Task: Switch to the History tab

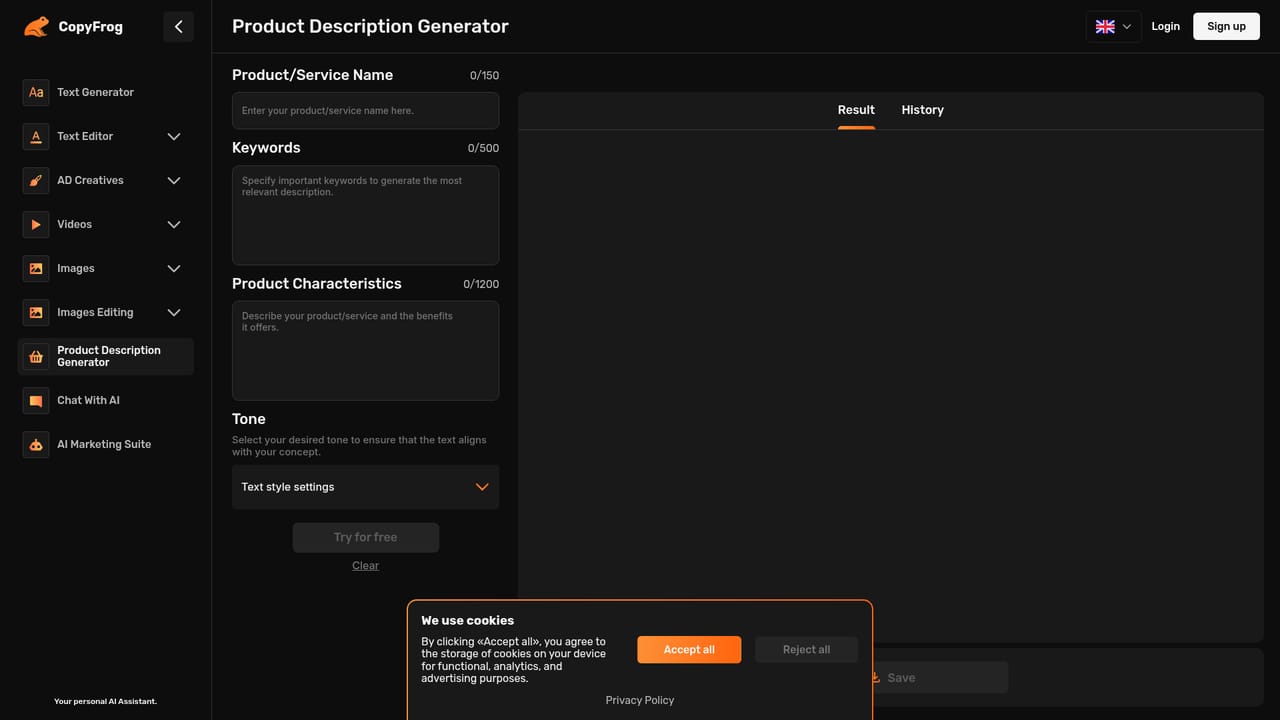Action: [922, 110]
